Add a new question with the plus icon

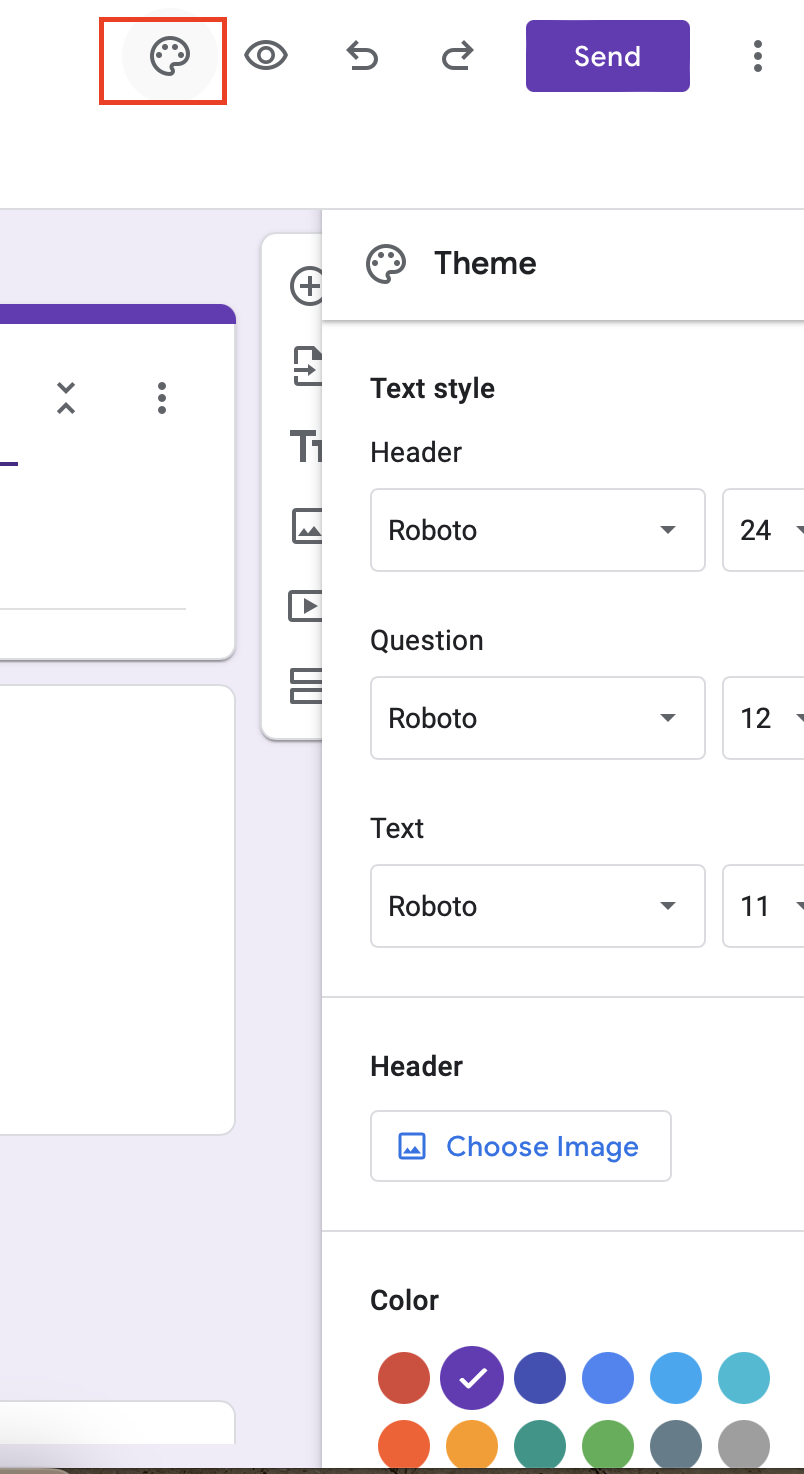[310, 287]
